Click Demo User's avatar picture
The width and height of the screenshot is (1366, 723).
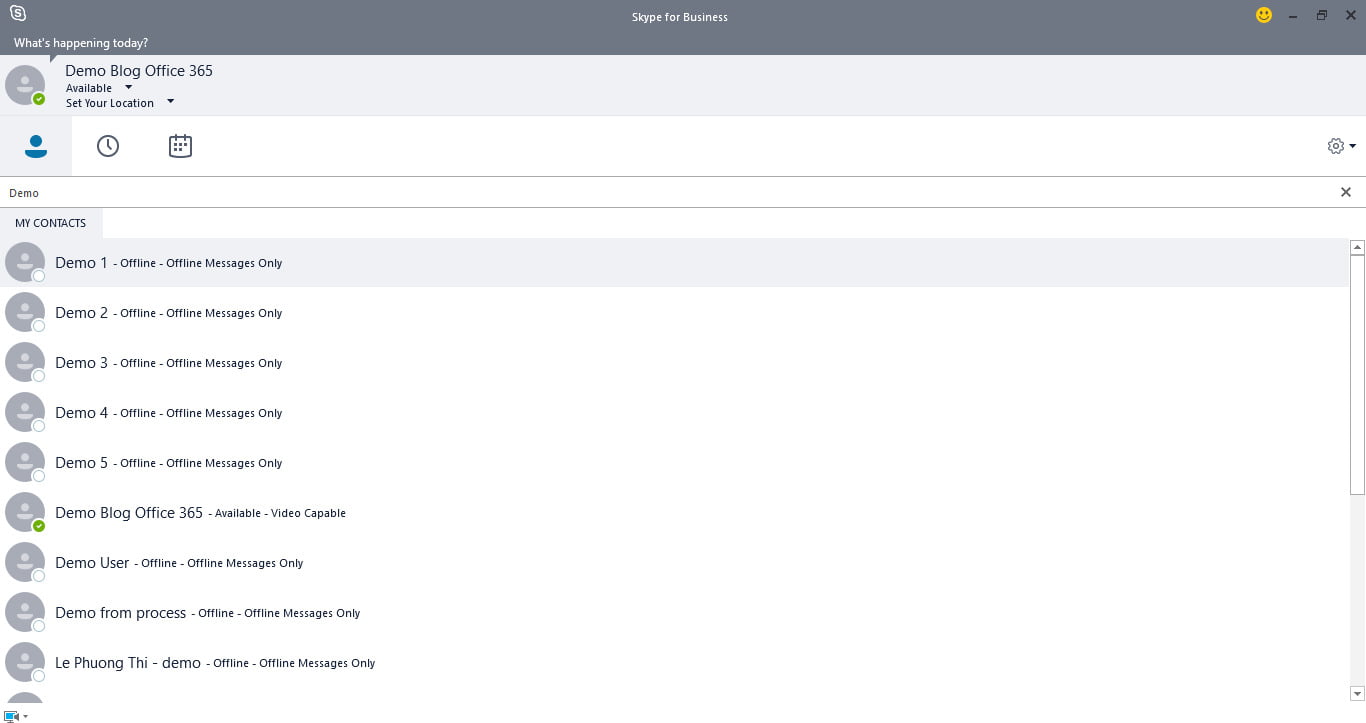point(25,562)
